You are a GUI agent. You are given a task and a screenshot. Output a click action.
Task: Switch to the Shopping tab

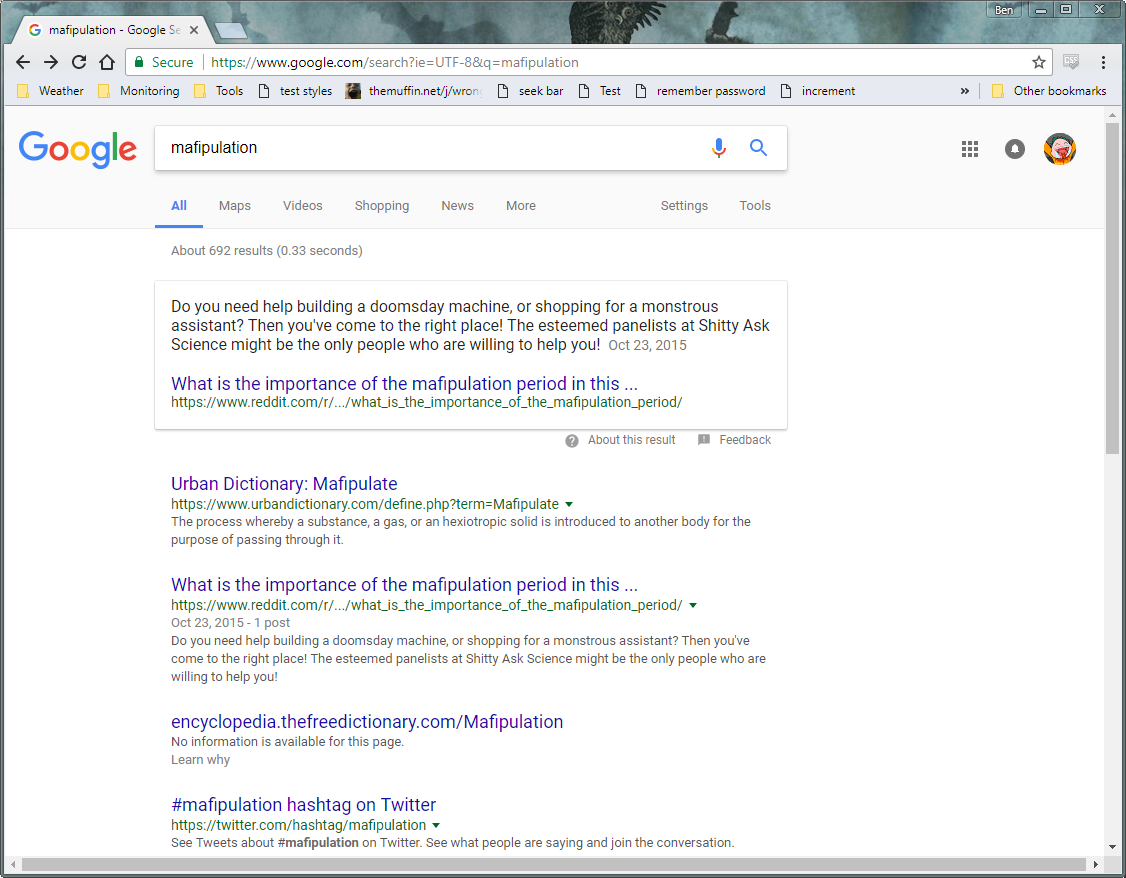381,206
